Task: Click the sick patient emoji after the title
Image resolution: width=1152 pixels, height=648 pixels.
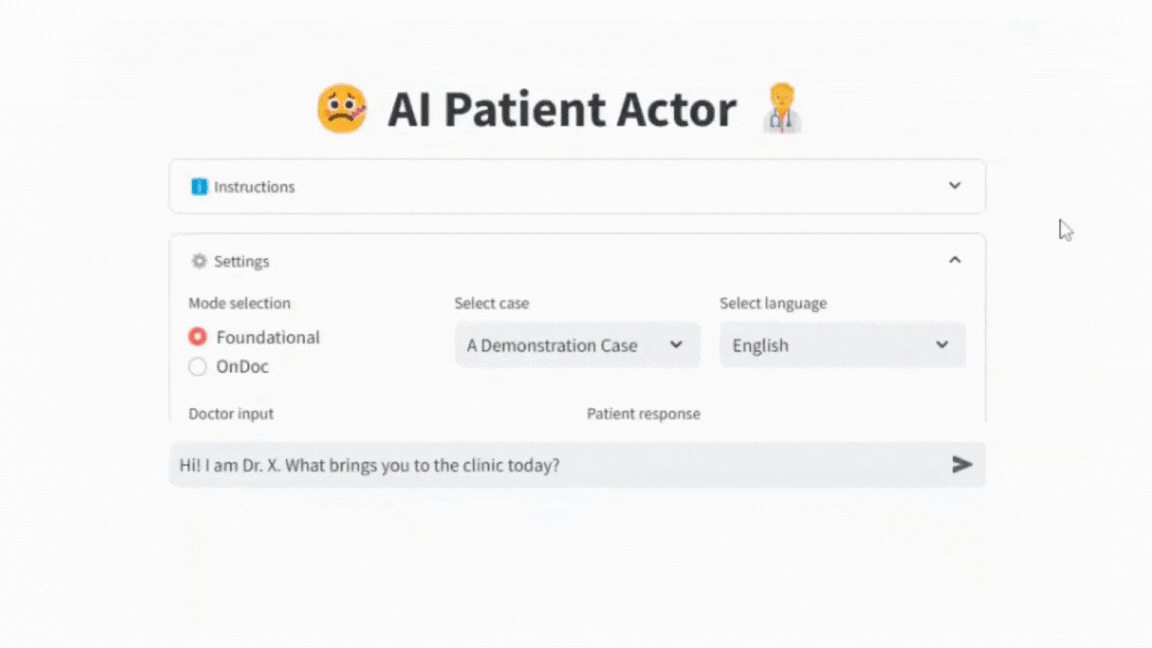Action: point(782,108)
